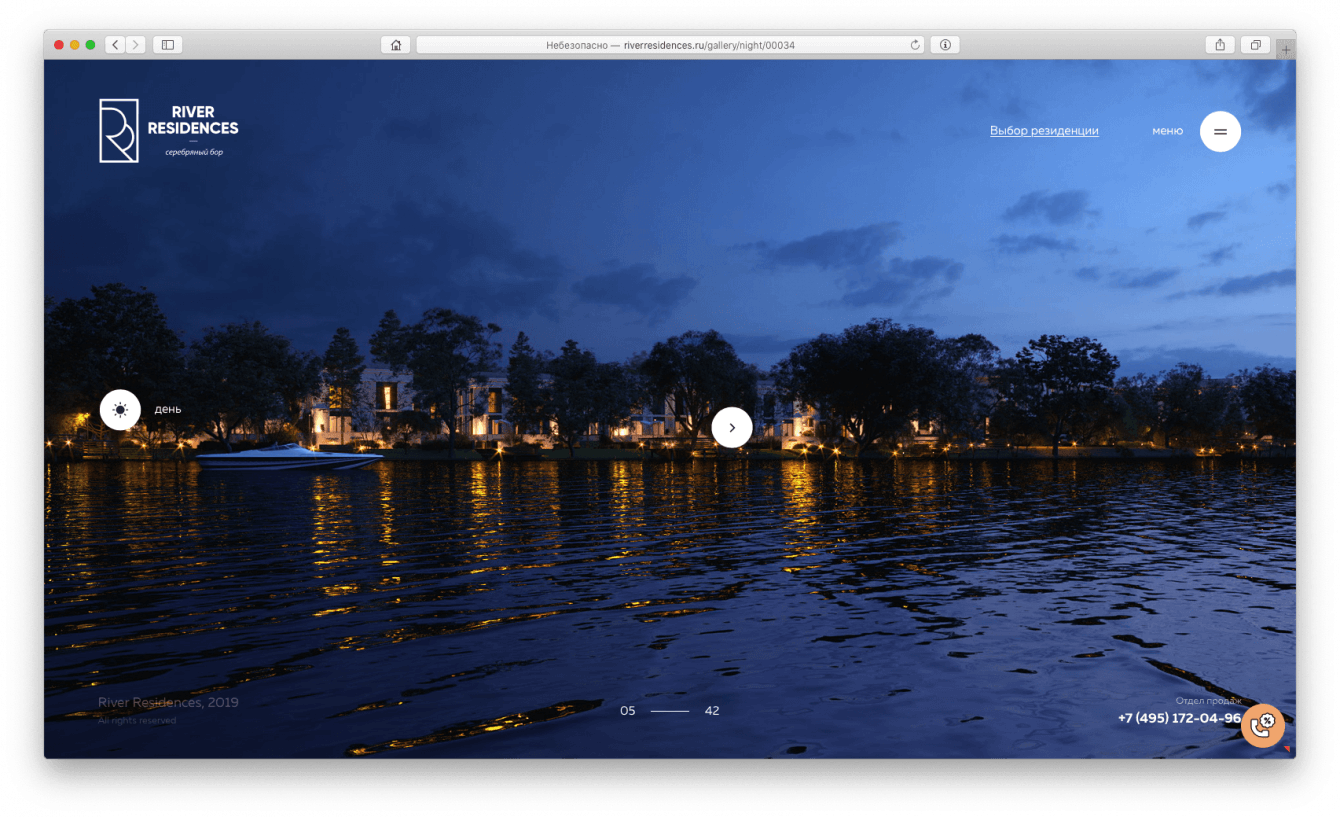This screenshot has width=1340, height=817.
Task: Open the Выбор резиденции link
Action: (1044, 131)
